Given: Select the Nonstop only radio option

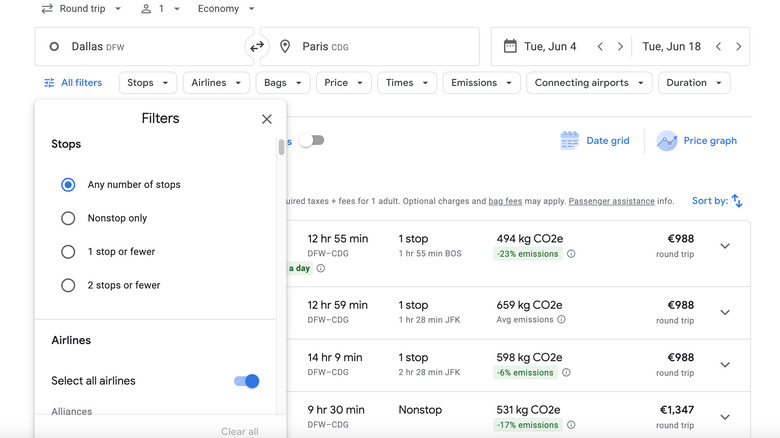Looking at the screenshot, I should (68, 218).
